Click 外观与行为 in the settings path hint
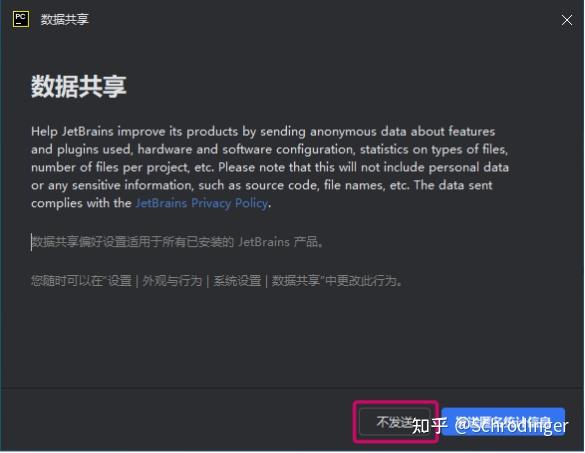585x453 pixels. [172, 281]
